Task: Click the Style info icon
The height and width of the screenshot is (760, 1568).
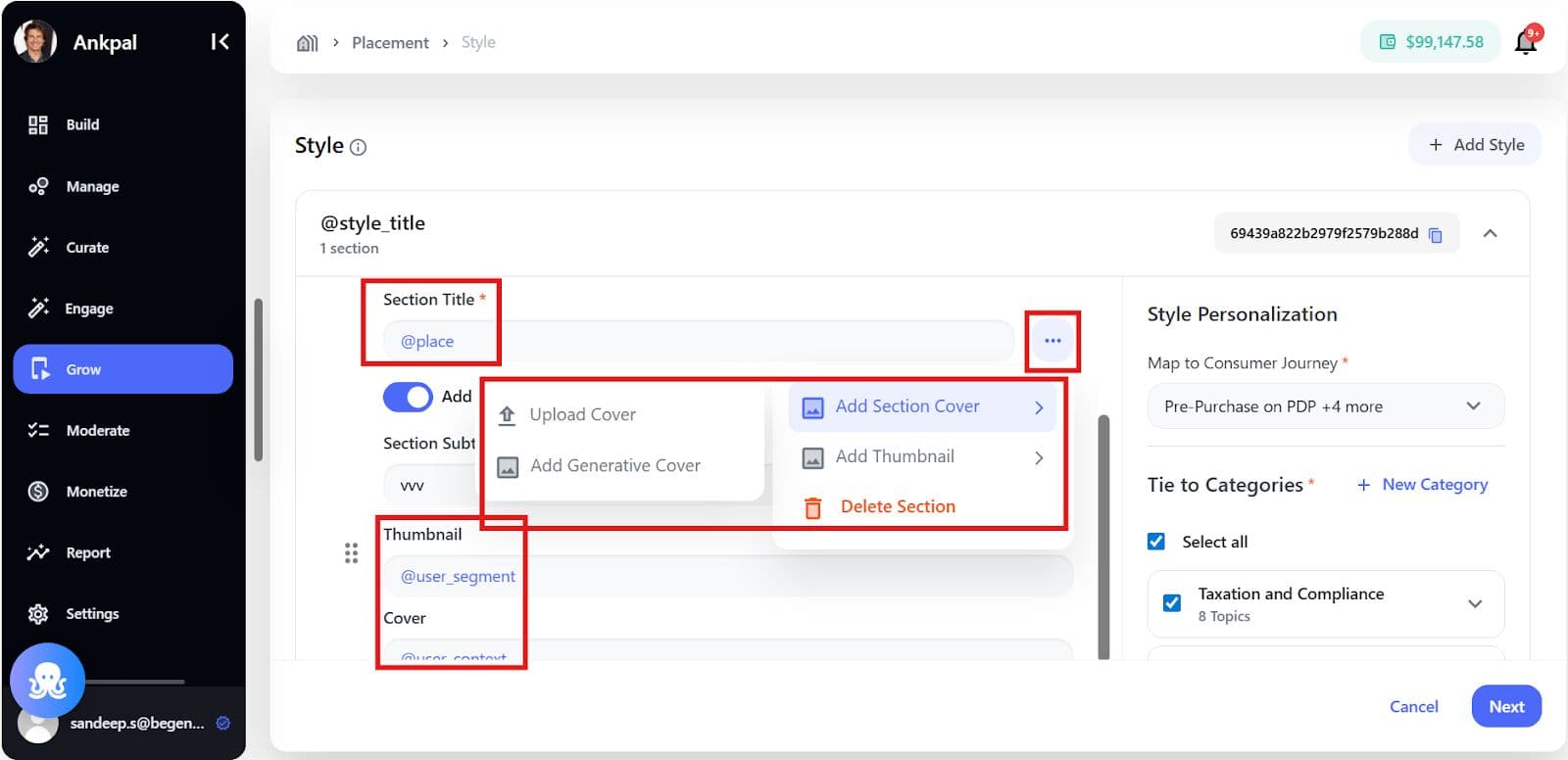Action: click(x=359, y=147)
